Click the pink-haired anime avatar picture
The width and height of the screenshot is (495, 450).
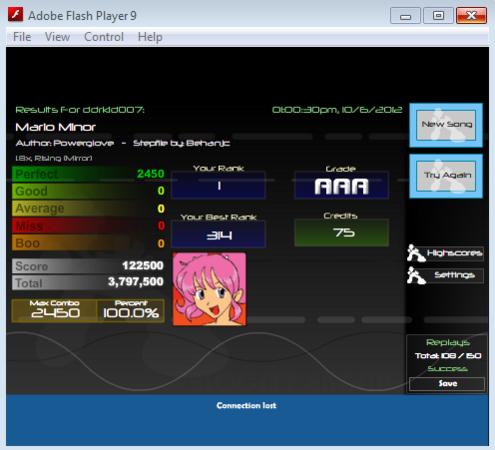click(x=209, y=289)
